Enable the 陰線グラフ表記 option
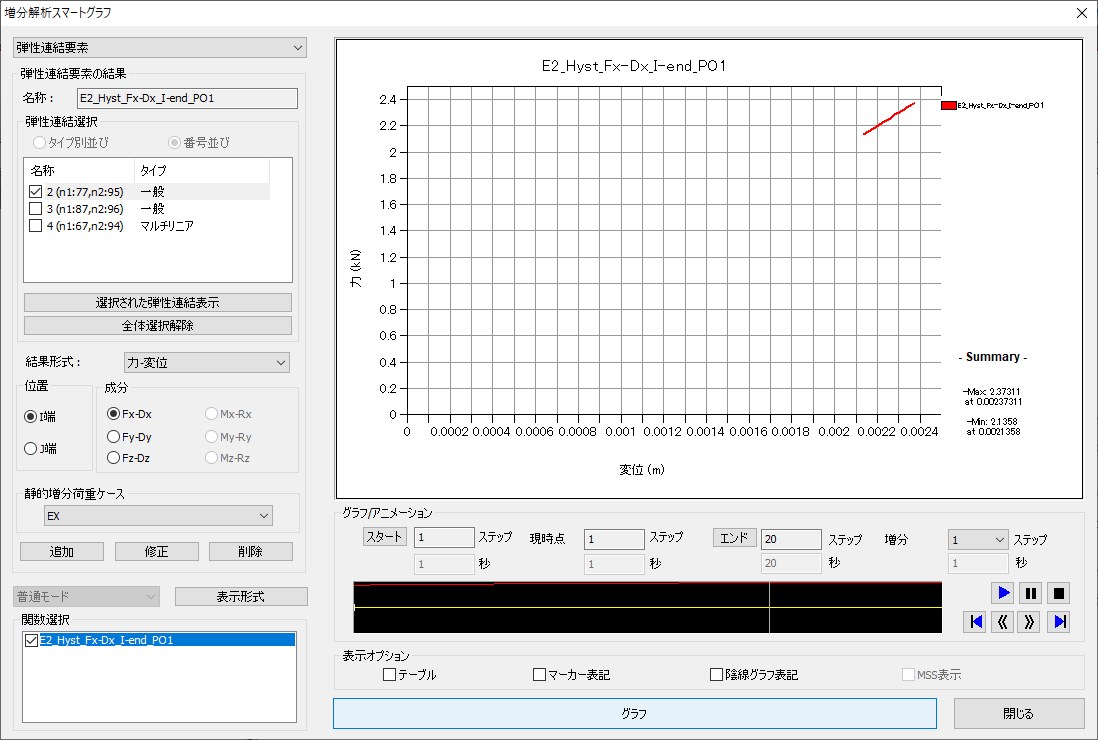Viewport: 1098px width, 740px height. pos(716,675)
